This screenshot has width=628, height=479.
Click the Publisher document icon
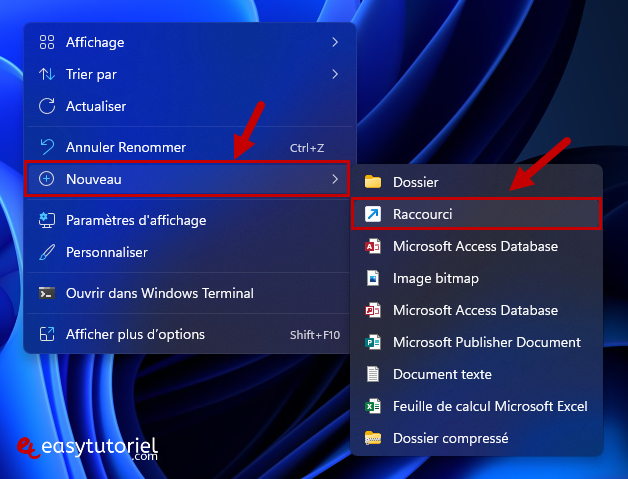373,342
